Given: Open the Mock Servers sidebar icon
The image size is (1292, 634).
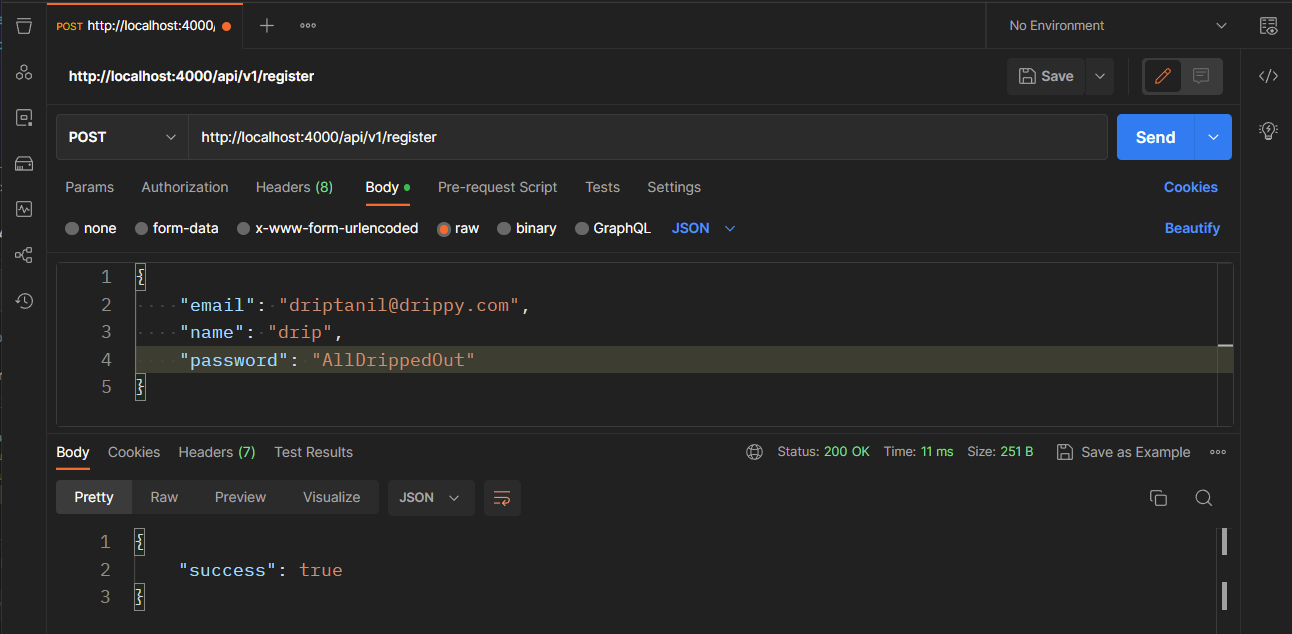Looking at the screenshot, I should 24,164.
